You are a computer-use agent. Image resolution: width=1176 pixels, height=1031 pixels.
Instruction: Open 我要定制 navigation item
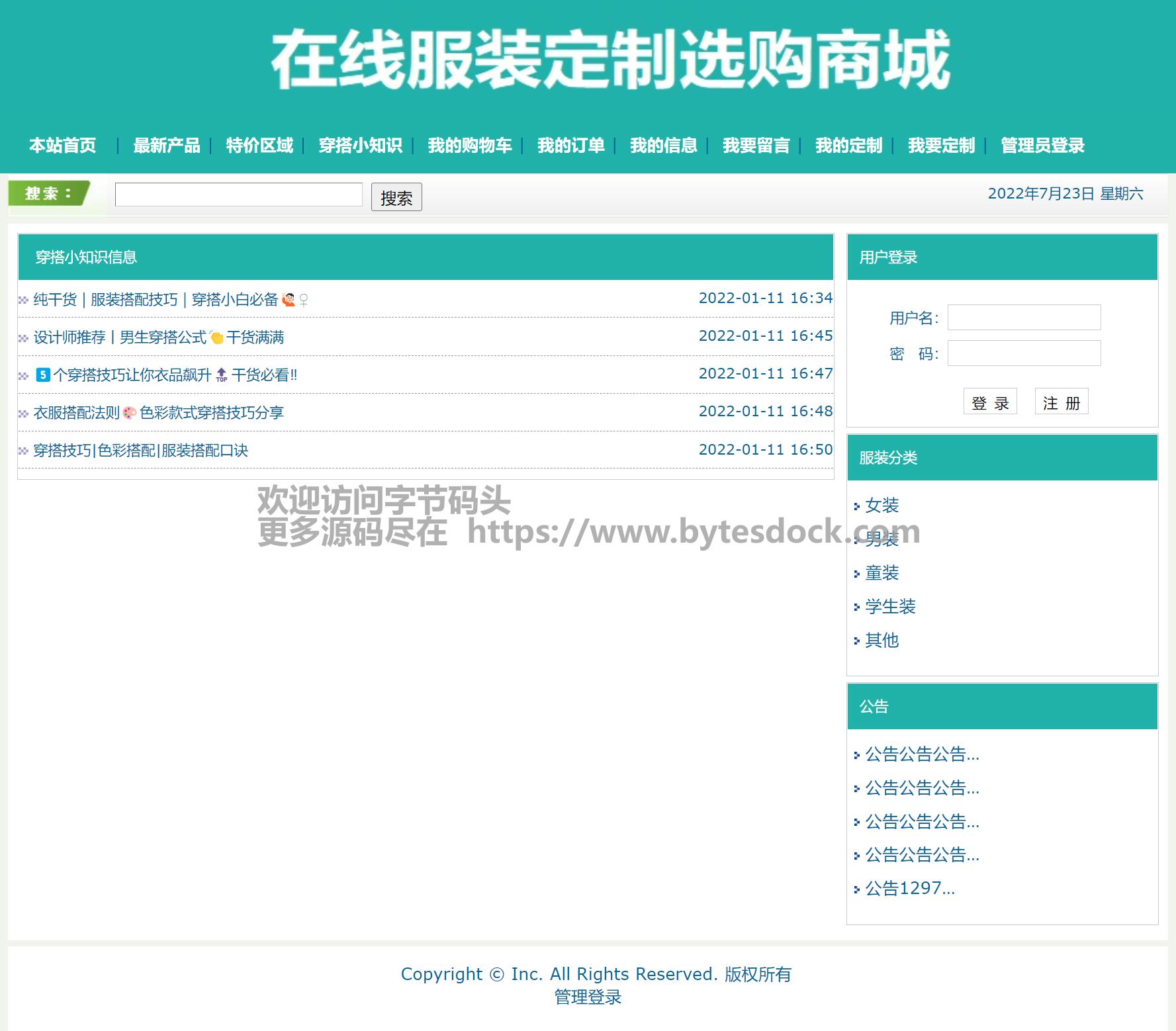click(941, 146)
